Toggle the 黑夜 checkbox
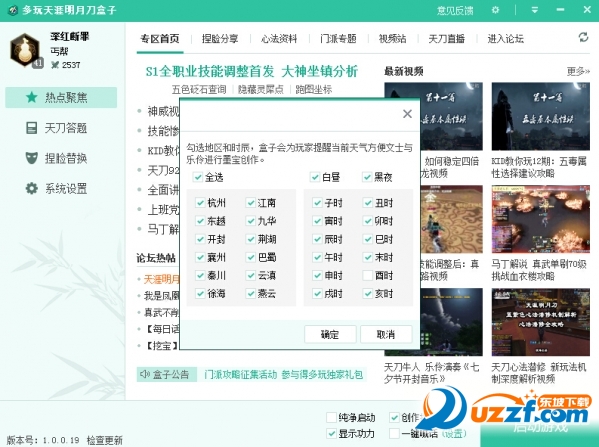Viewport: 599px width, 447px height. 367,177
